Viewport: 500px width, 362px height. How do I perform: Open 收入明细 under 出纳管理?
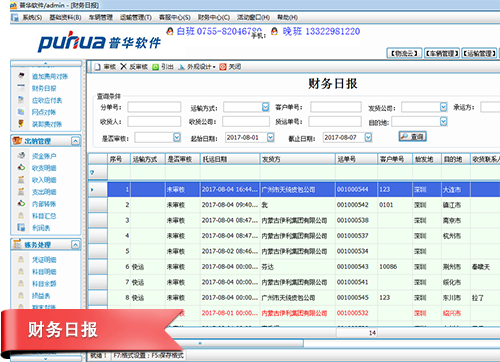click(44, 180)
